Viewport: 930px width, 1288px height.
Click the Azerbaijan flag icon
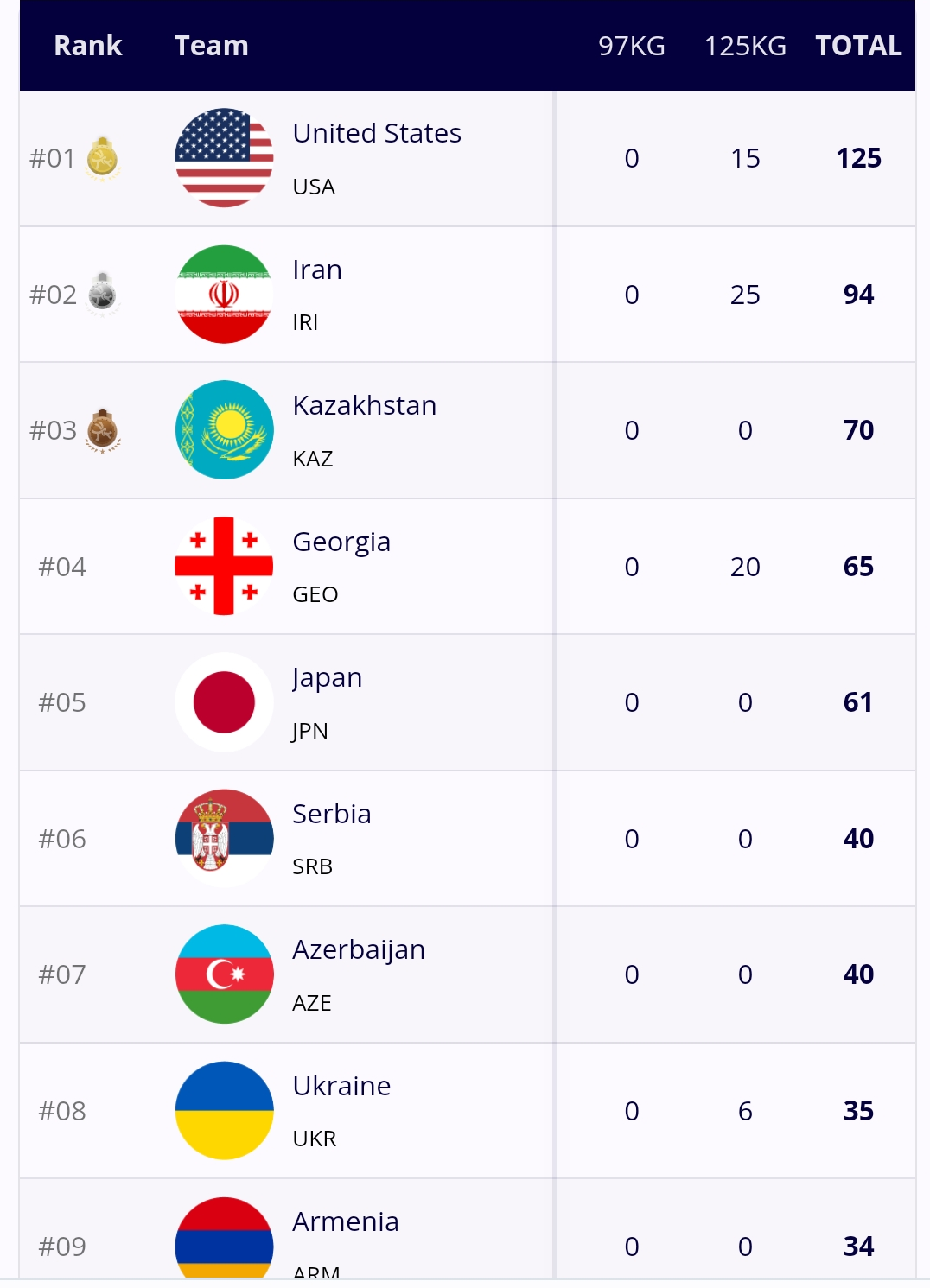tap(224, 974)
